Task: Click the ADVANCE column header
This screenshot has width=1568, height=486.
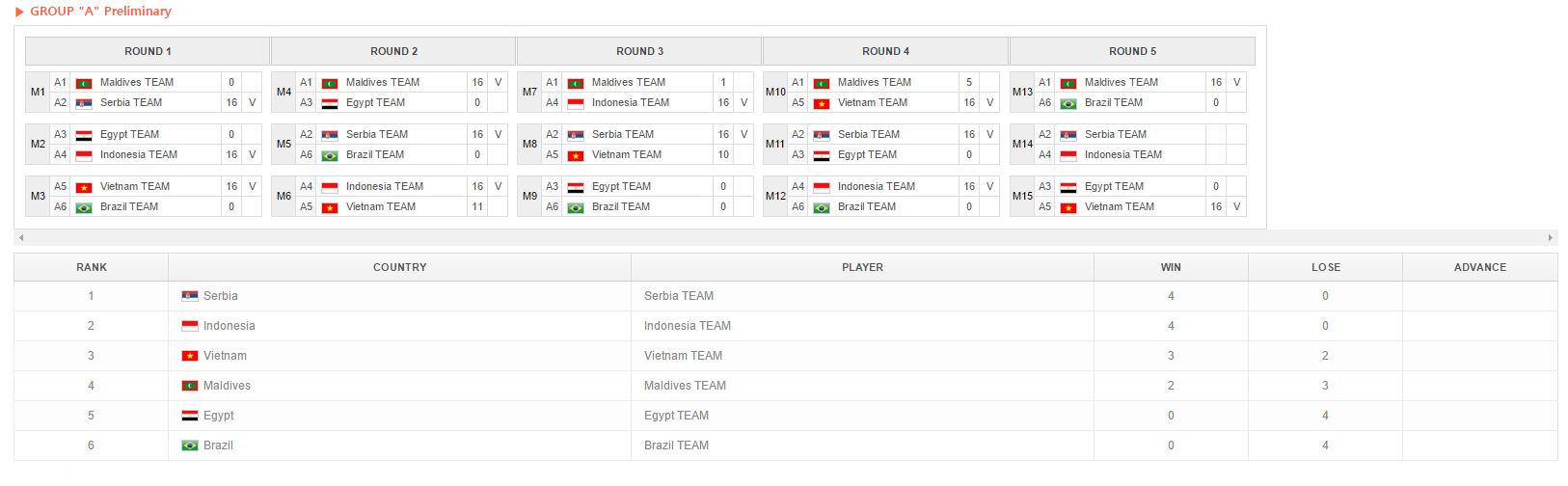Action: (1479, 267)
